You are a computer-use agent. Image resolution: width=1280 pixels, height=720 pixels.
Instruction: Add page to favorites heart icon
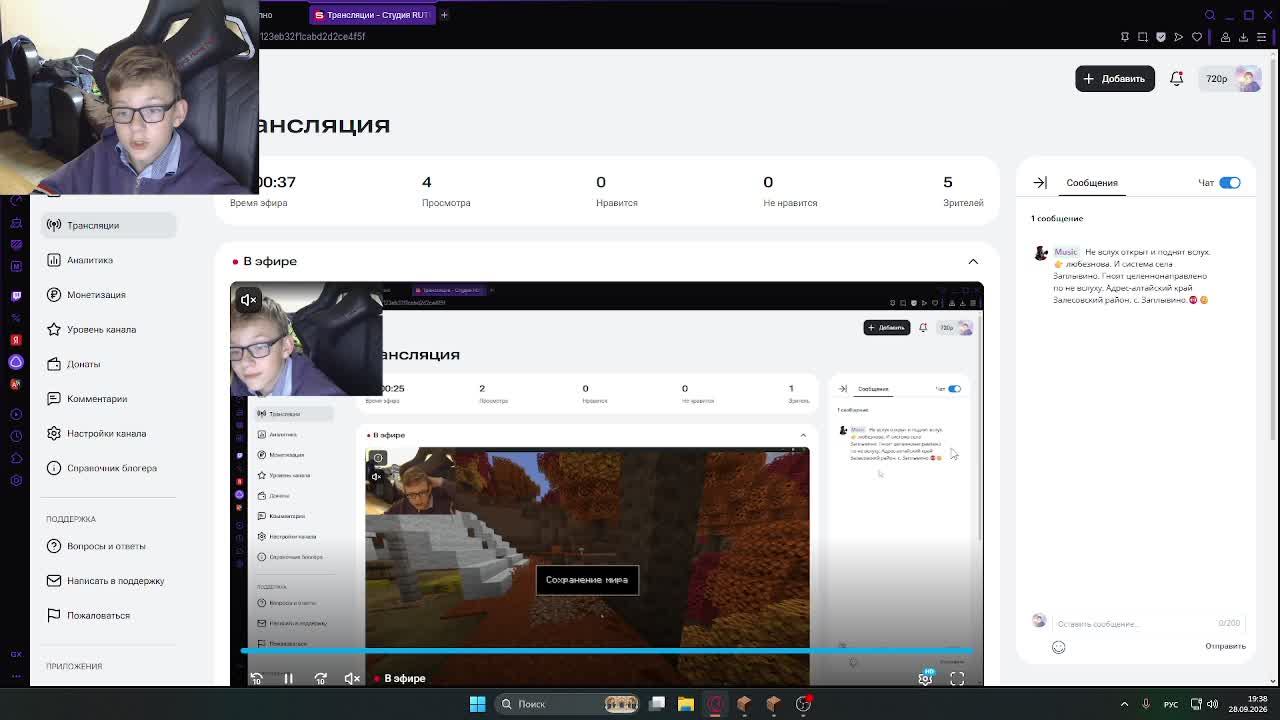tap(1197, 37)
